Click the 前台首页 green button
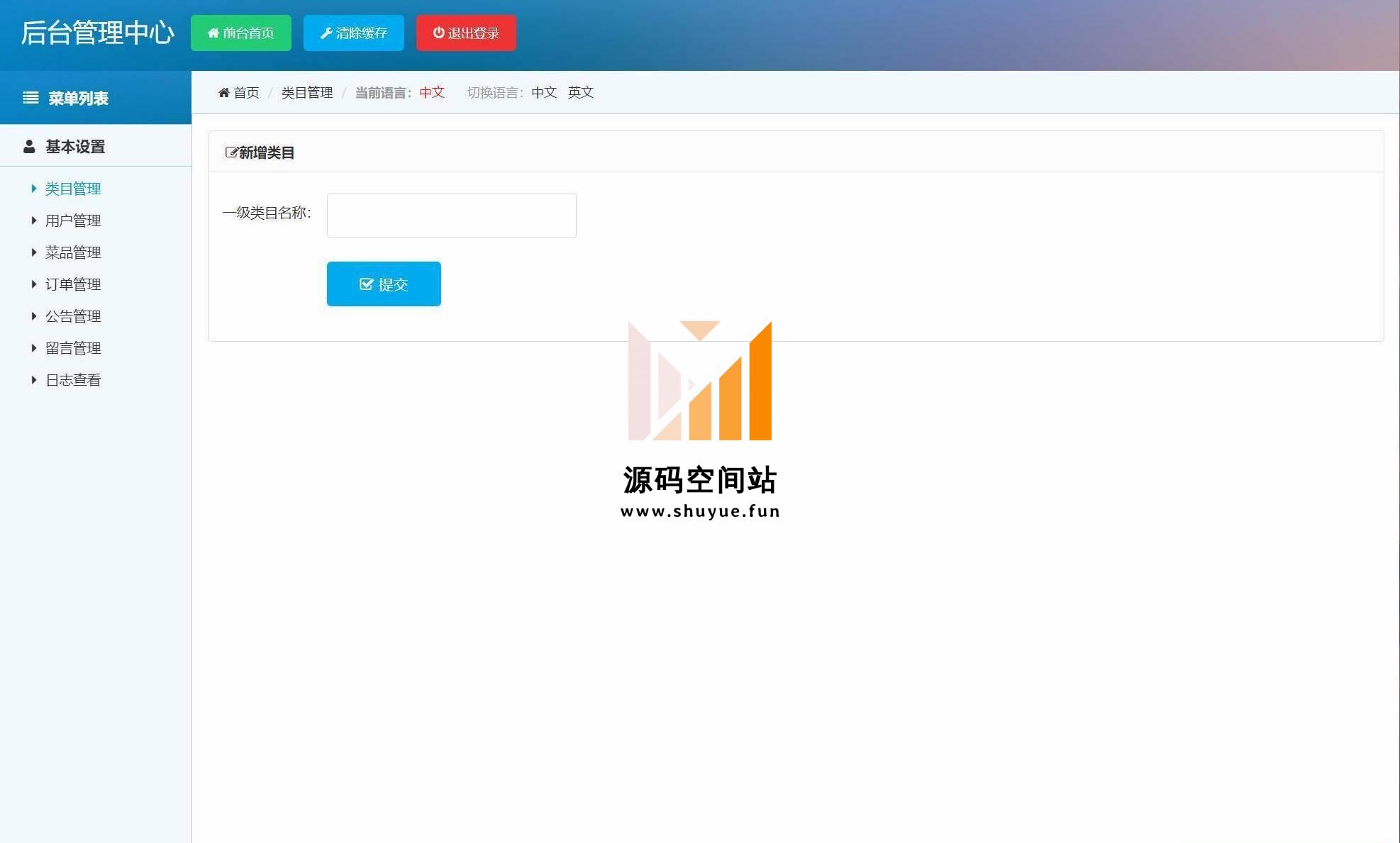 click(241, 33)
